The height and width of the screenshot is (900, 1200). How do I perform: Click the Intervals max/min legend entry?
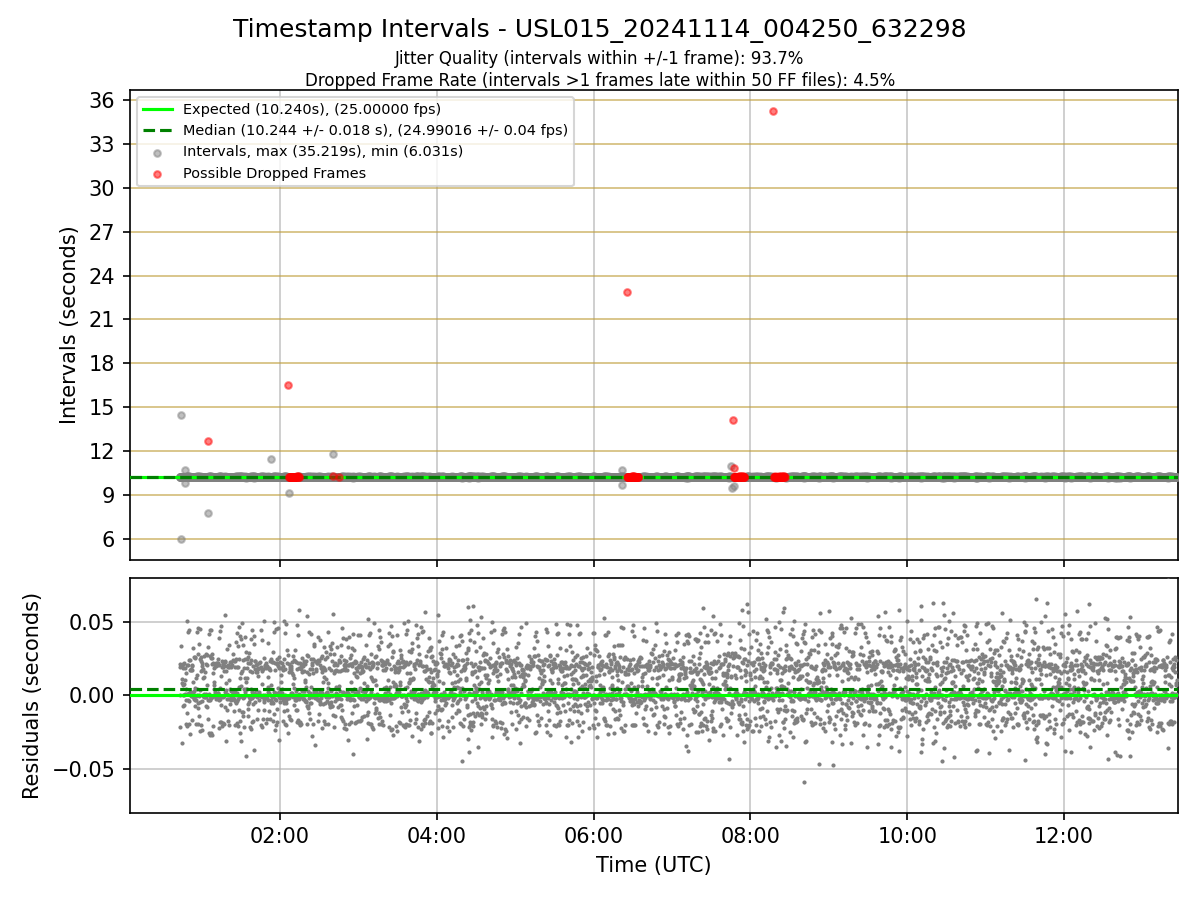click(x=307, y=152)
